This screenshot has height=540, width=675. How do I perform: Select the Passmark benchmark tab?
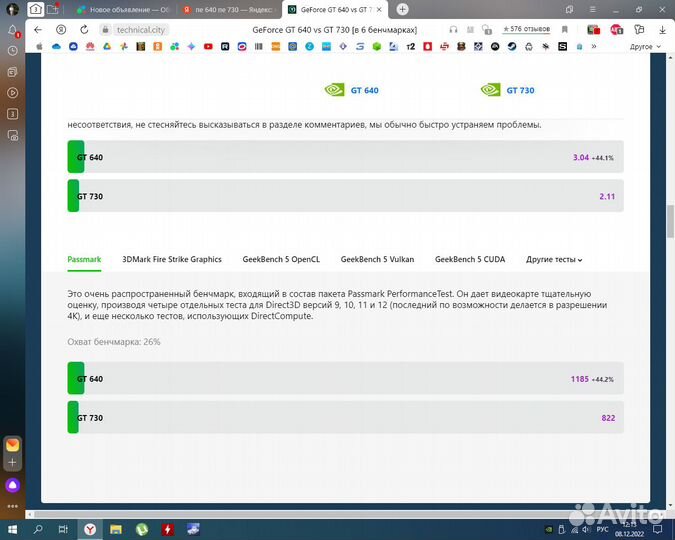(x=84, y=259)
